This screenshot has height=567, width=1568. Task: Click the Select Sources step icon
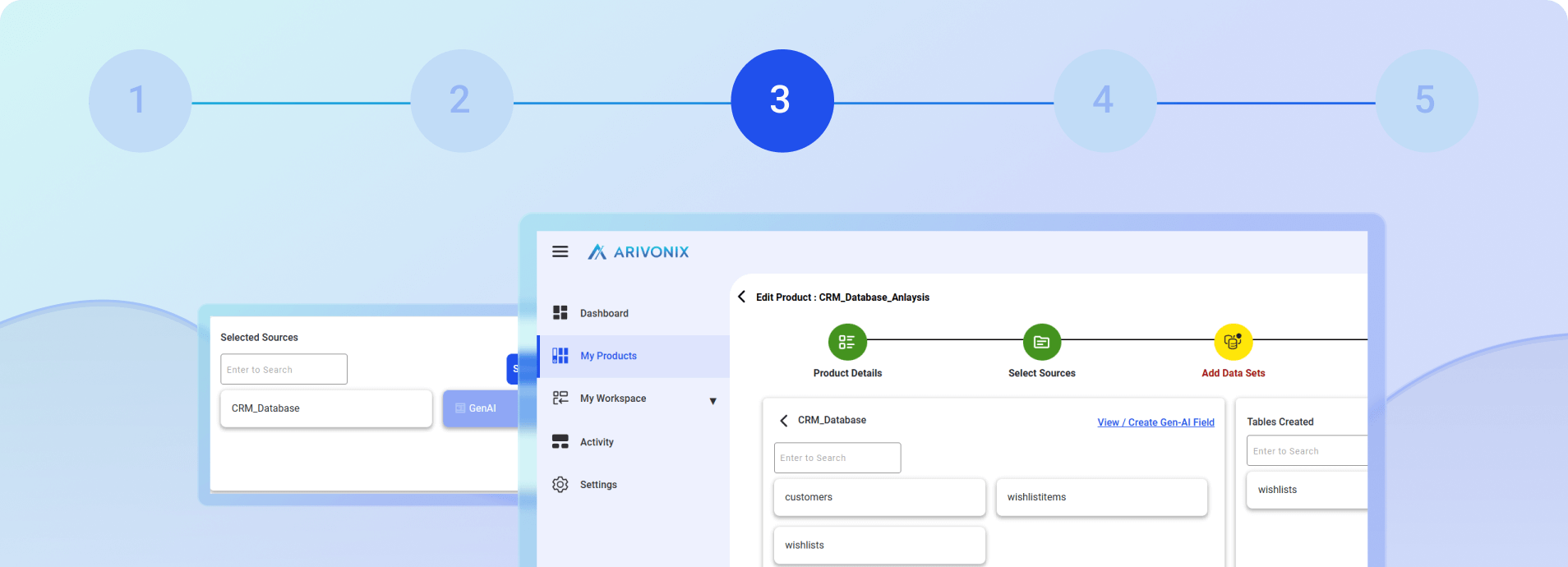pos(1042,342)
